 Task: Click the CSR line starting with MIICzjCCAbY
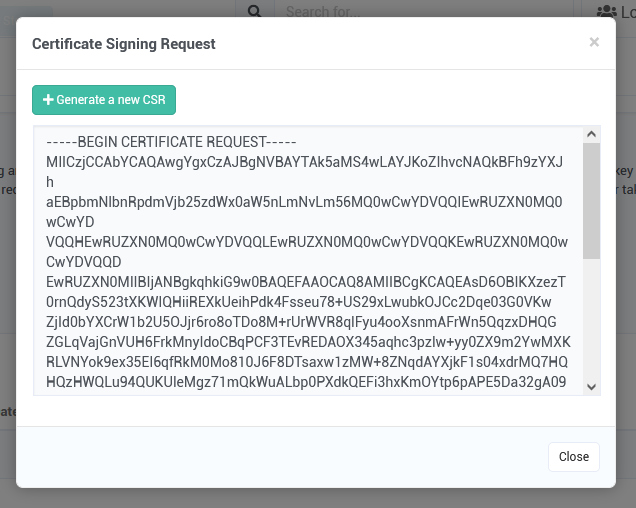pos(304,162)
